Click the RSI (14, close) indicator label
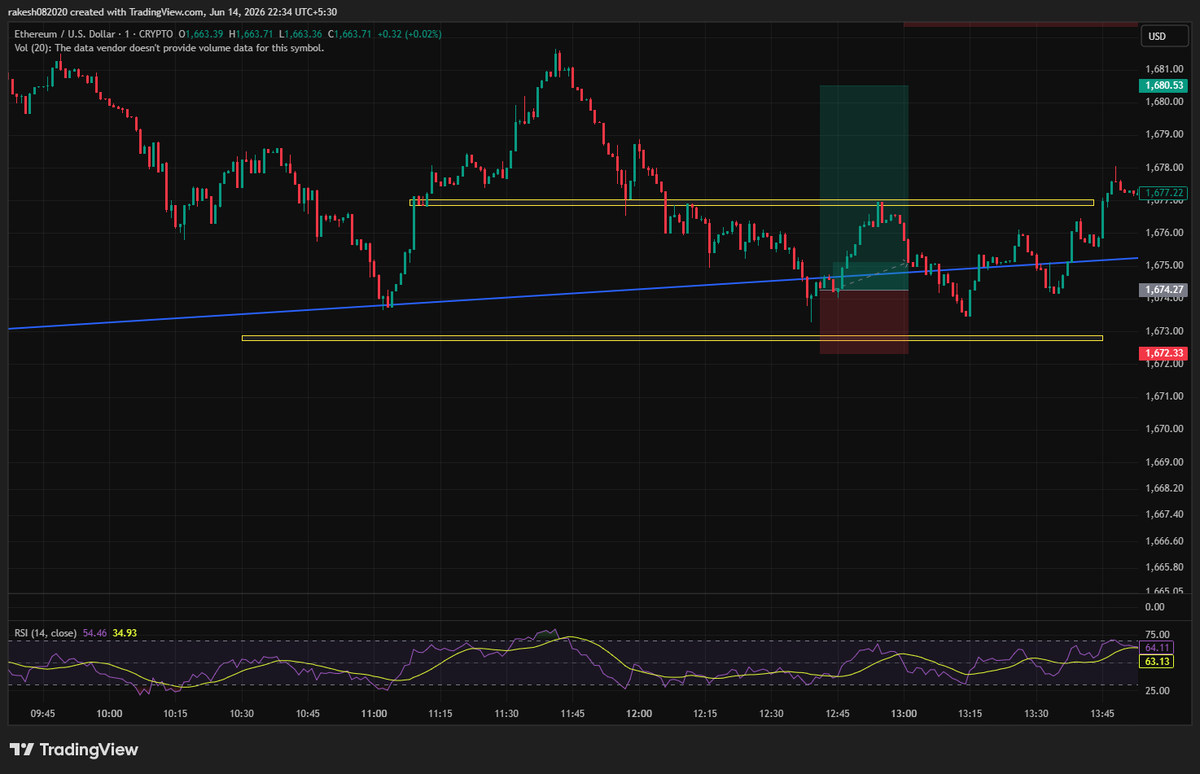 coord(46,634)
